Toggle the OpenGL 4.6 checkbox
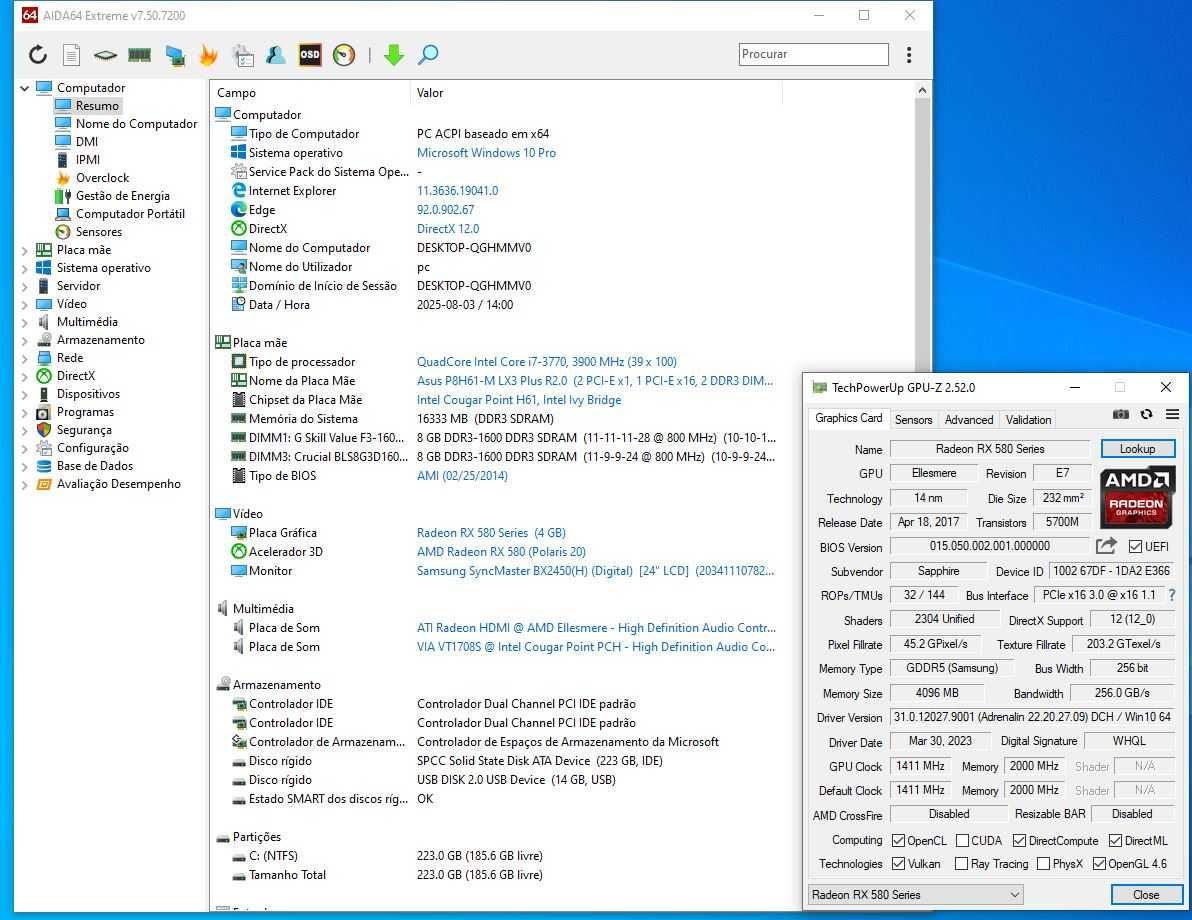Image resolution: width=1192 pixels, height=920 pixels. pos(1099,864)
